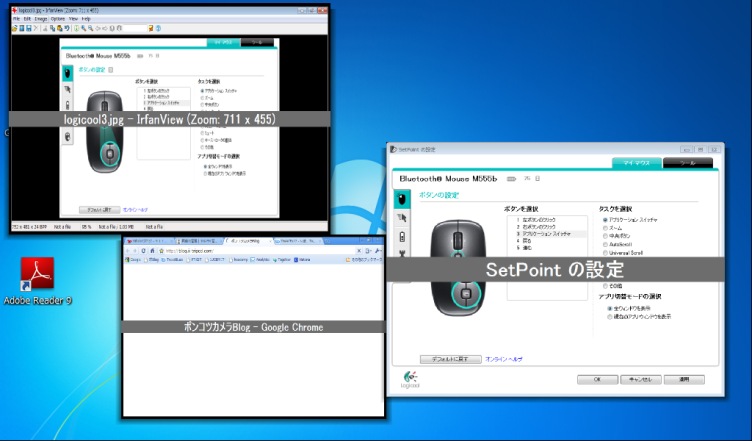Open the Help menu in IrfanView
752x441 pixels.
click(86, 19)
